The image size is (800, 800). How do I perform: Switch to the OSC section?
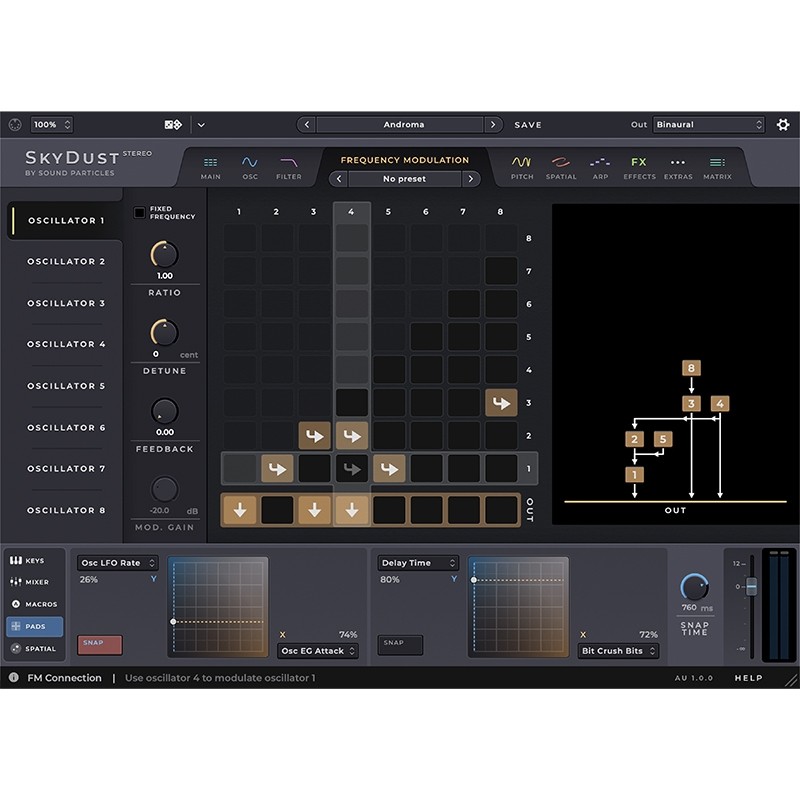[249, 168]
